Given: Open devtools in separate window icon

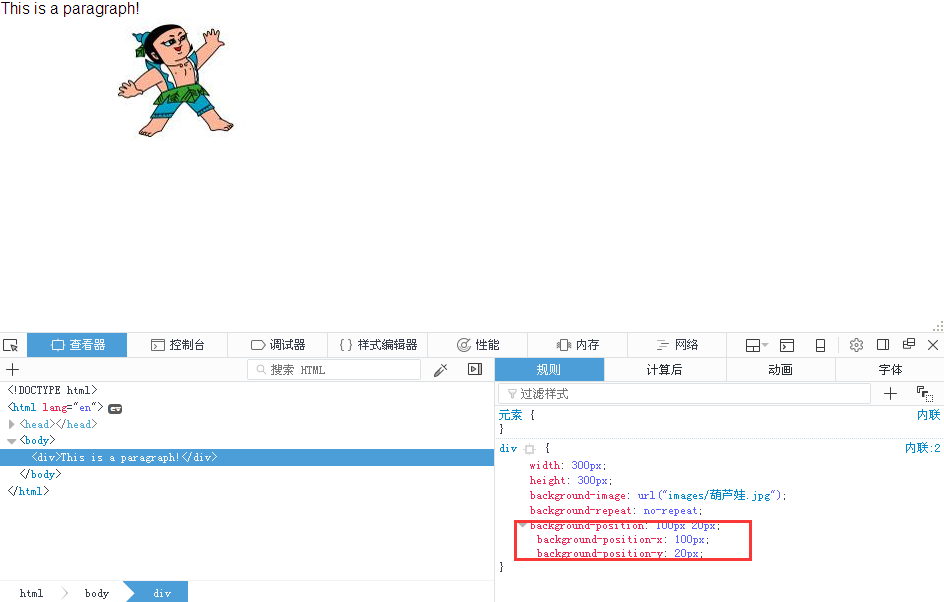Looking at the screenshot, I should (x=909, y=344).
